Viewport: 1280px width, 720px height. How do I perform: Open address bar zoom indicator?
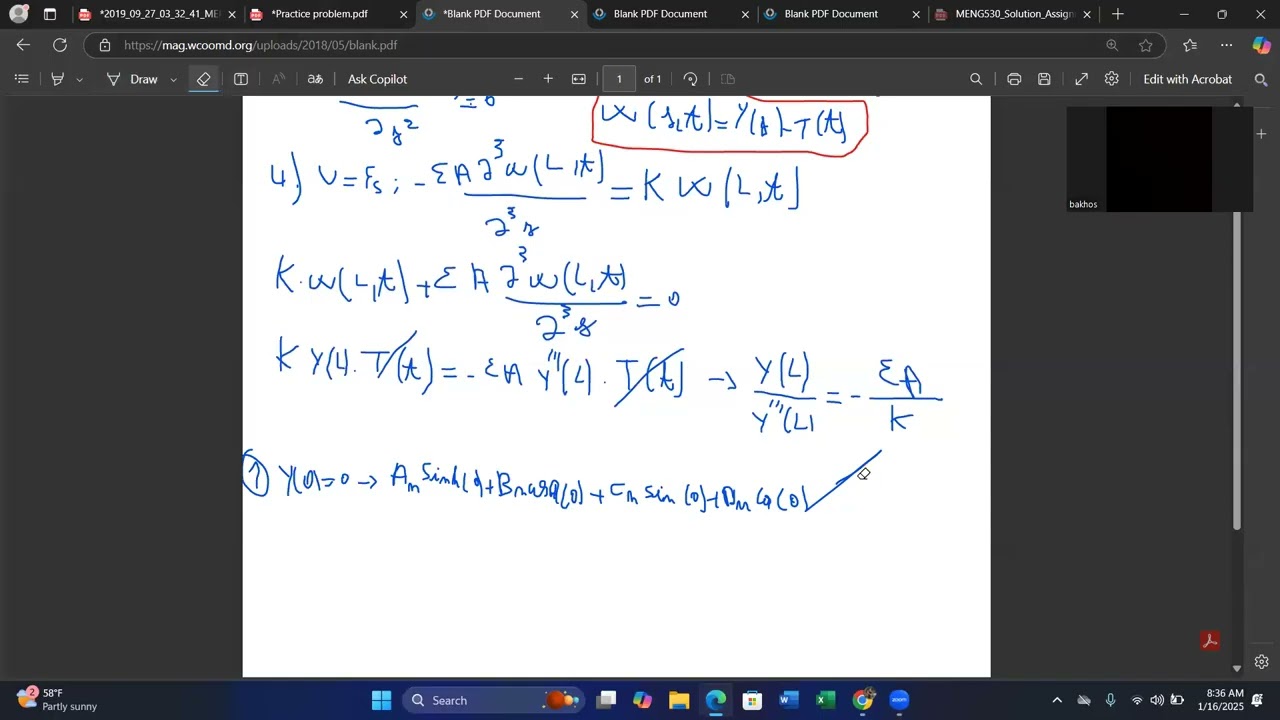[1112, 45]
